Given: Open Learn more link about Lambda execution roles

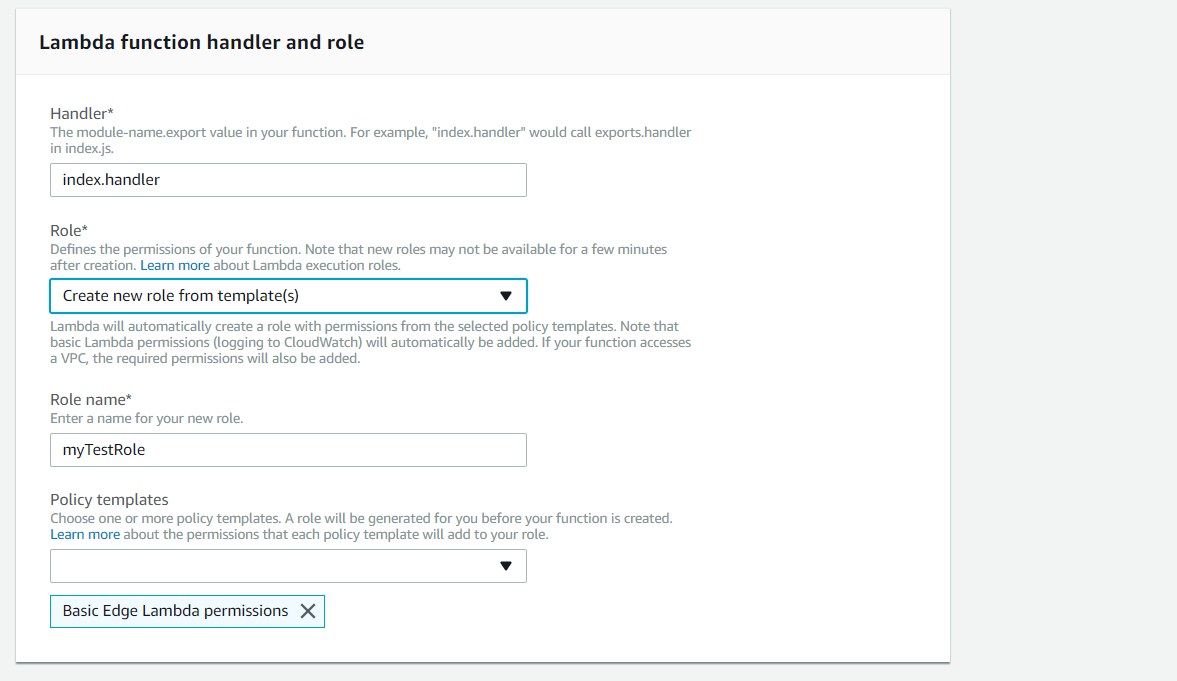Looking at the screenshot, I should click(175, 265).
